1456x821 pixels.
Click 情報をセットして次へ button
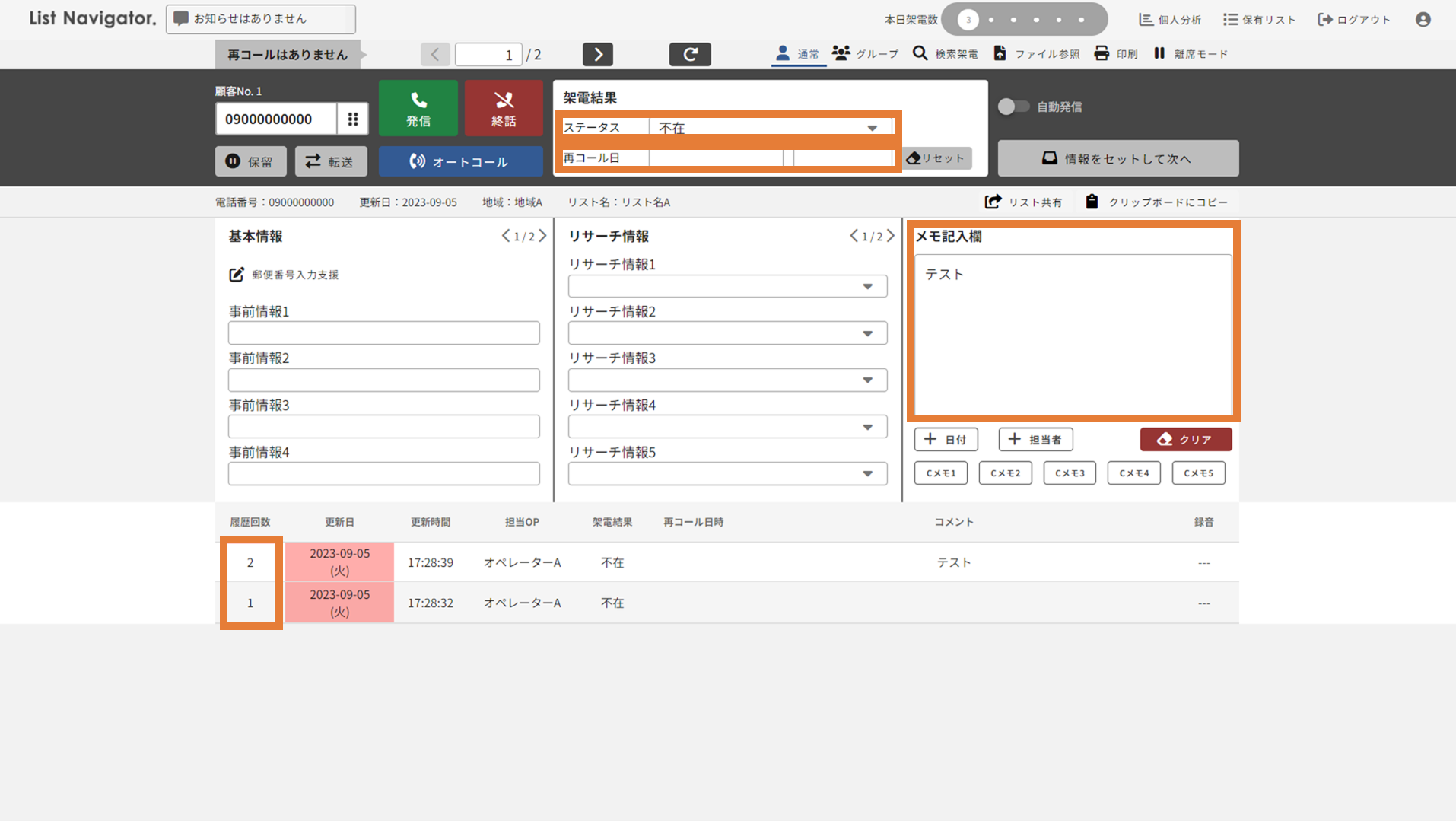(x=1117, y=158)
